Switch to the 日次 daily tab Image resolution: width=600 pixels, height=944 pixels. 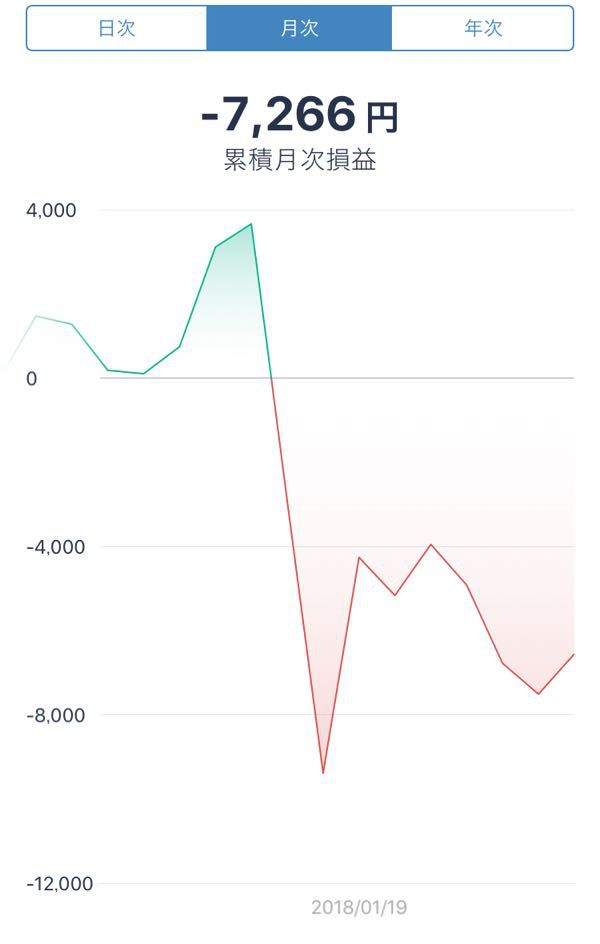116,28
